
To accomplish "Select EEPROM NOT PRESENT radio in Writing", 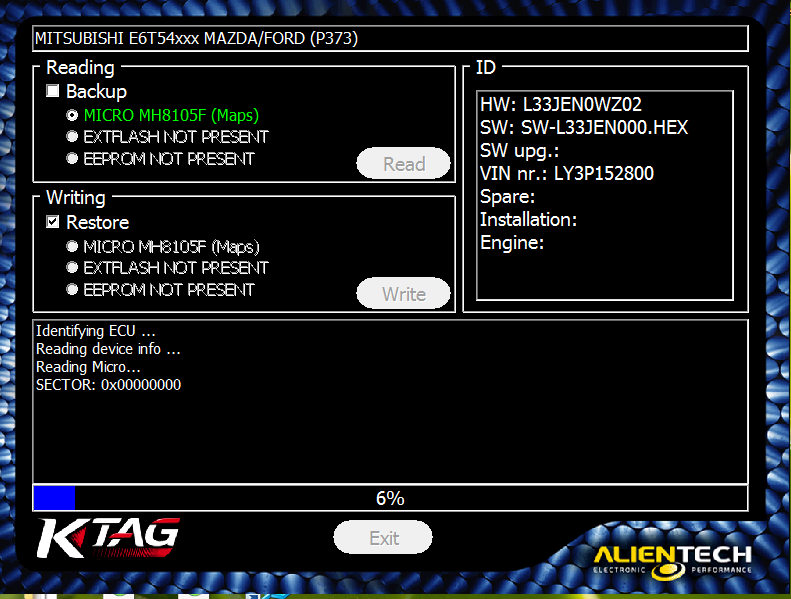I will 72,289.
